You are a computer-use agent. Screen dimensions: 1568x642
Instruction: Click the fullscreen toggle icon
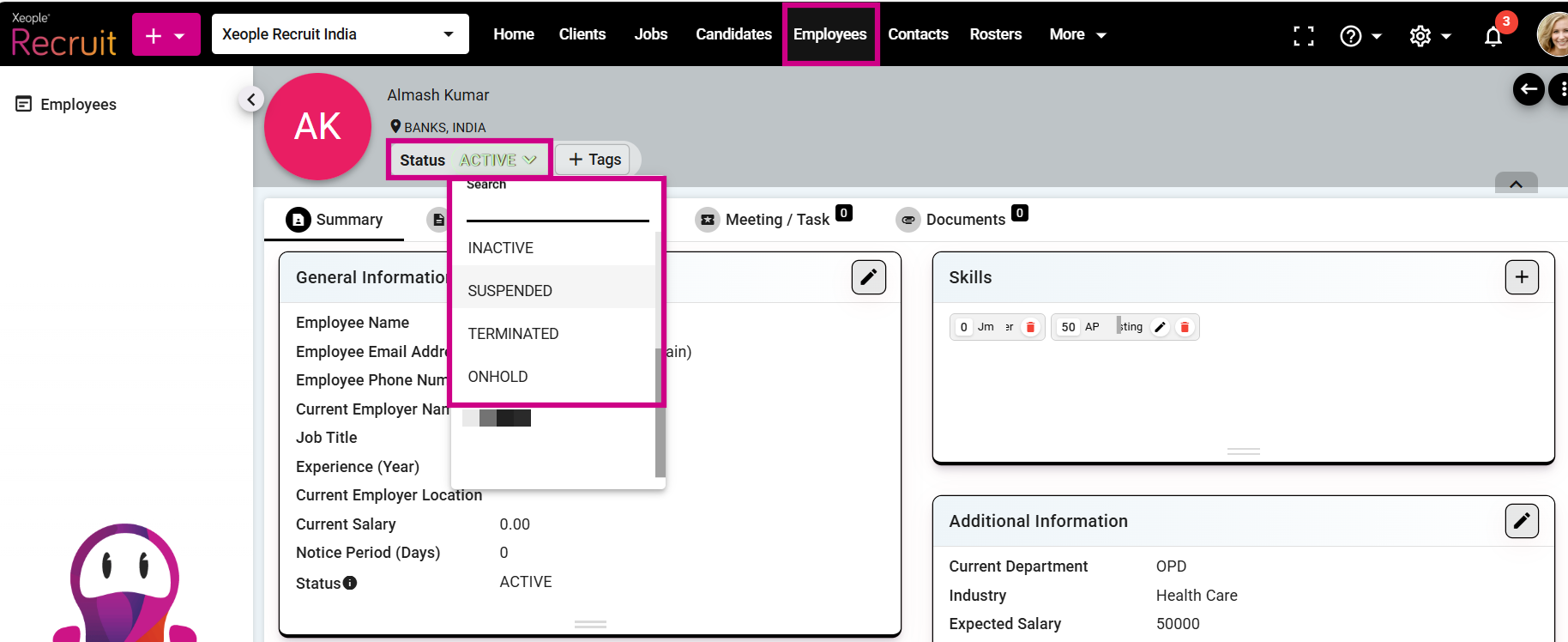click(1303, 35)
